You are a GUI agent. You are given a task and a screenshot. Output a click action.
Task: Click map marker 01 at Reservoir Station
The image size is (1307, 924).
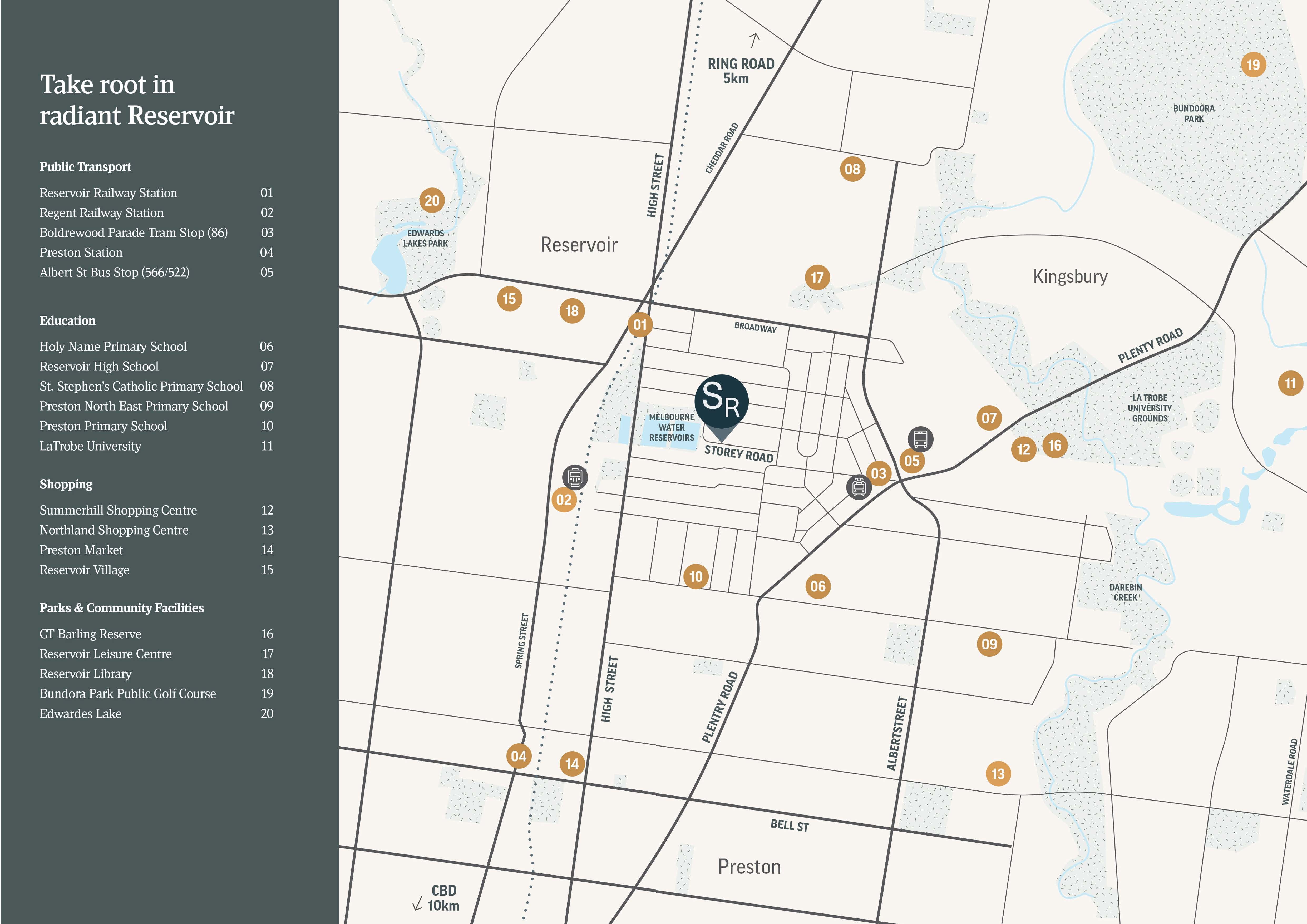(640, 324)
